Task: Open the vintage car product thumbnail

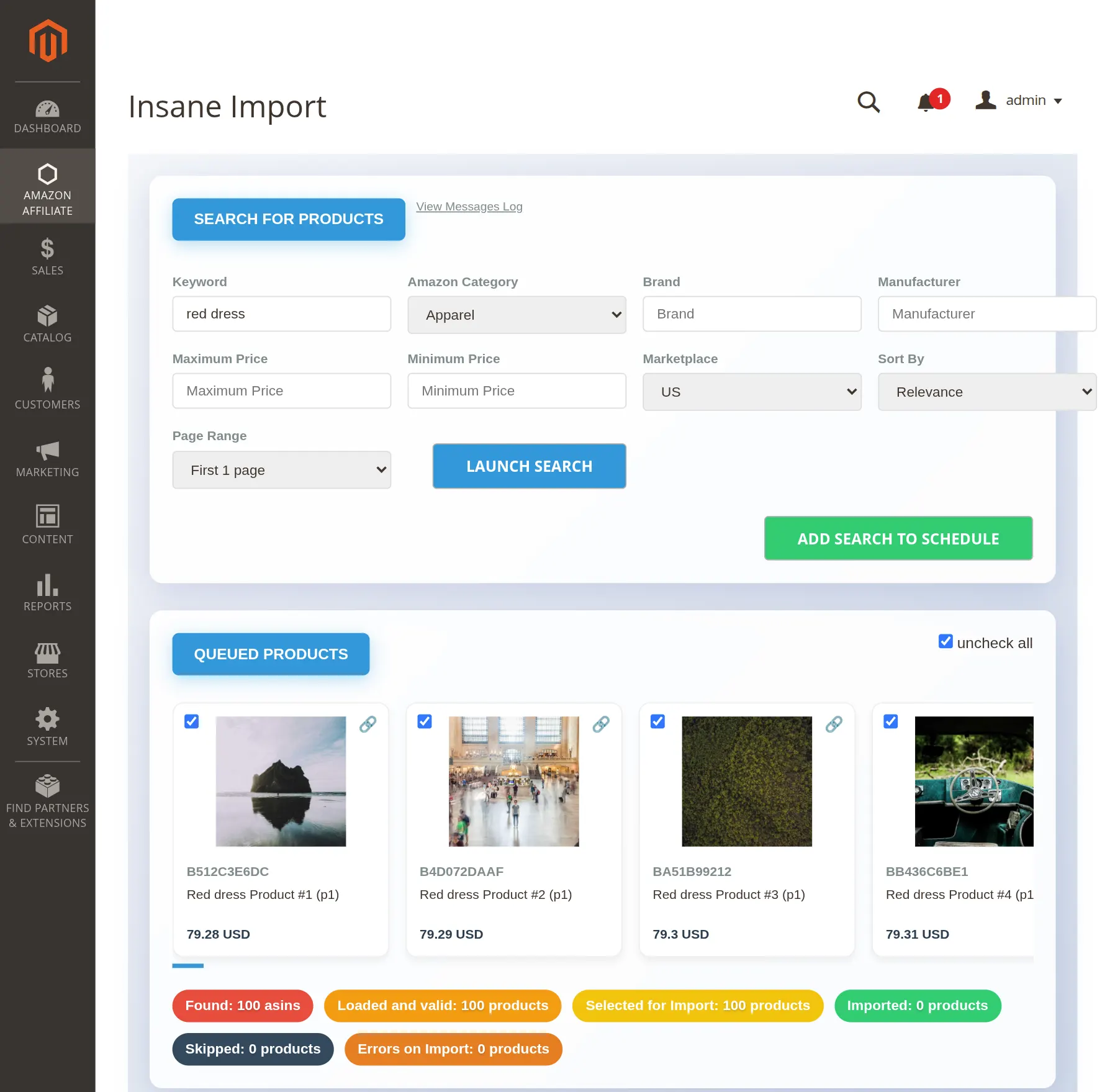Action: 974,782
